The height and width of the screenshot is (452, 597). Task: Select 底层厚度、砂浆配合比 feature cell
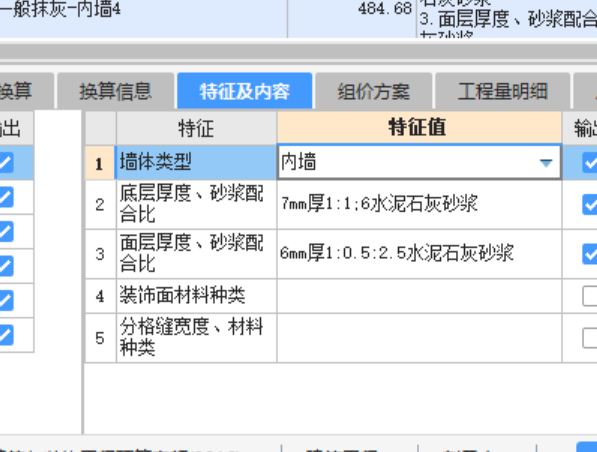click(x=196, y=204)
